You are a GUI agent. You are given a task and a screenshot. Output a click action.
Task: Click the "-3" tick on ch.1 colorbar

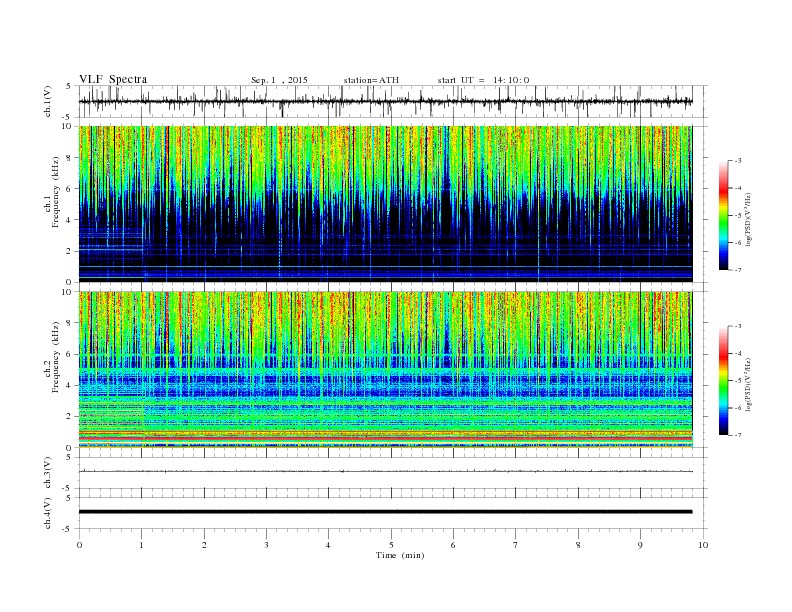[737, 161]
